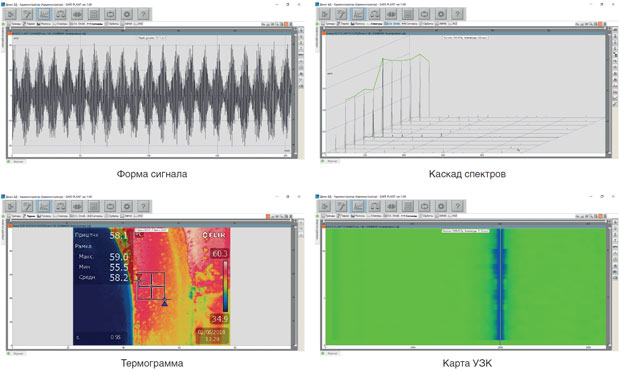Viewport: 620px width, 372px height.
Task: Click the status label below the Термограмма chart
Action: 19,353
